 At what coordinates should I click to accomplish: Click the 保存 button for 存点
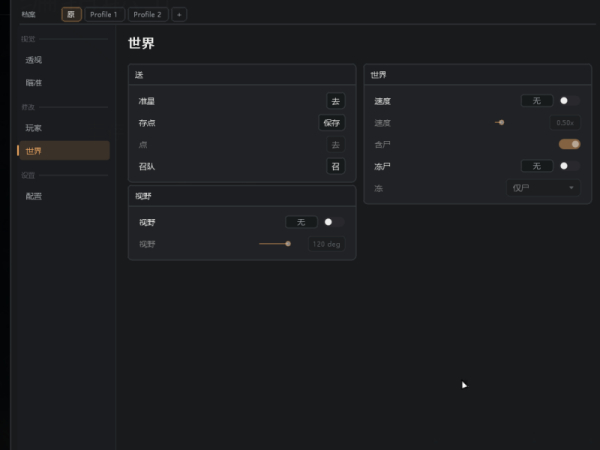coord(331,123)
